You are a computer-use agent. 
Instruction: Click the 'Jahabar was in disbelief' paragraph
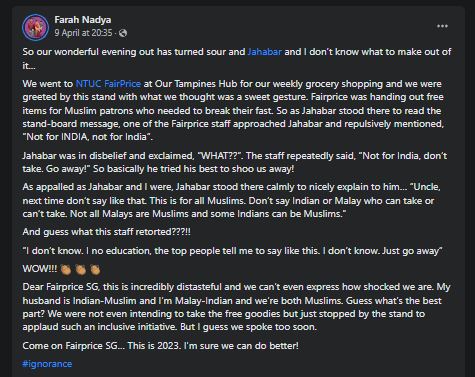[x=235, y=162]
